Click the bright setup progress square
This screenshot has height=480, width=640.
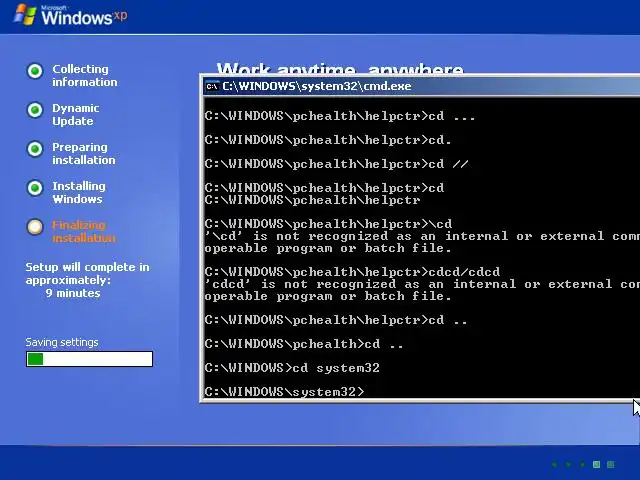pyautogui.click(x=596, y=464)
